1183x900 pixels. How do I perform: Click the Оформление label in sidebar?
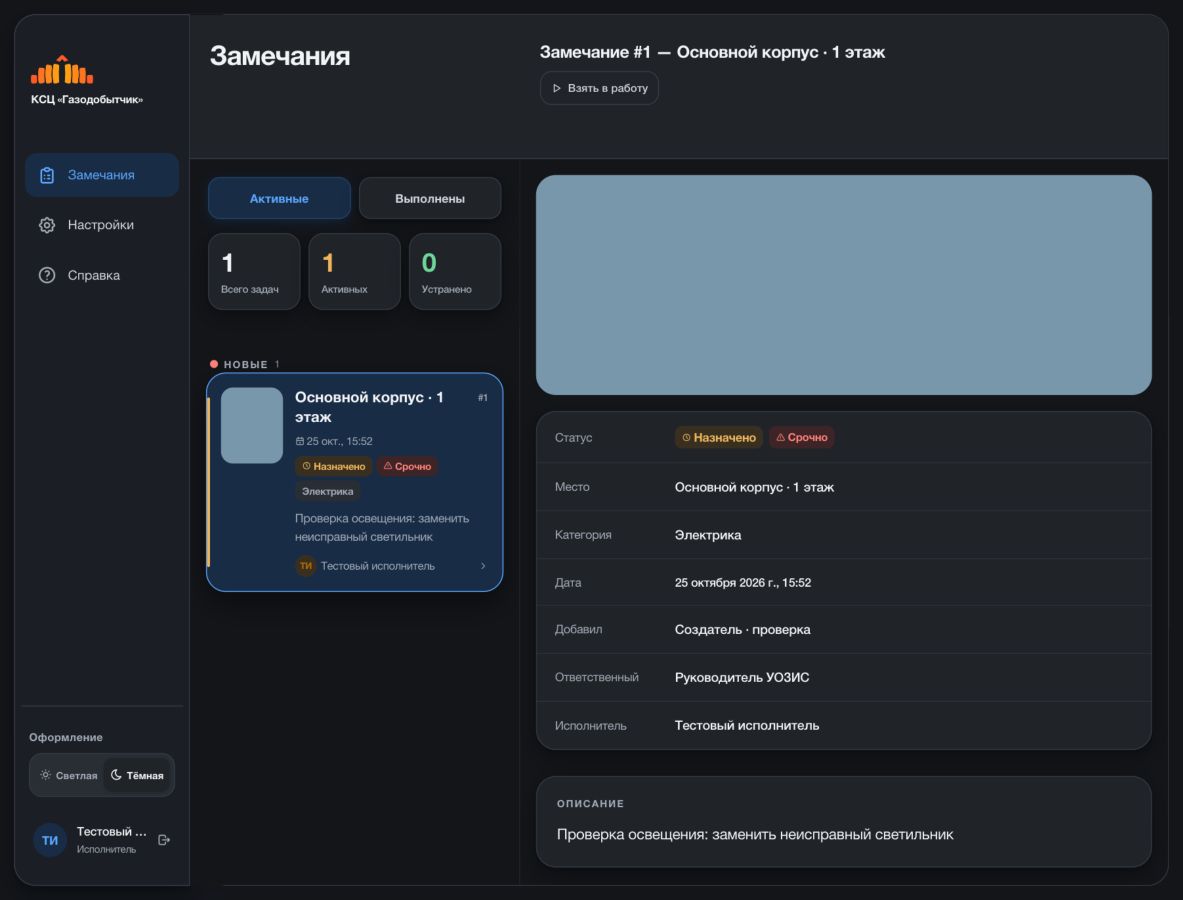click(66, 737)
